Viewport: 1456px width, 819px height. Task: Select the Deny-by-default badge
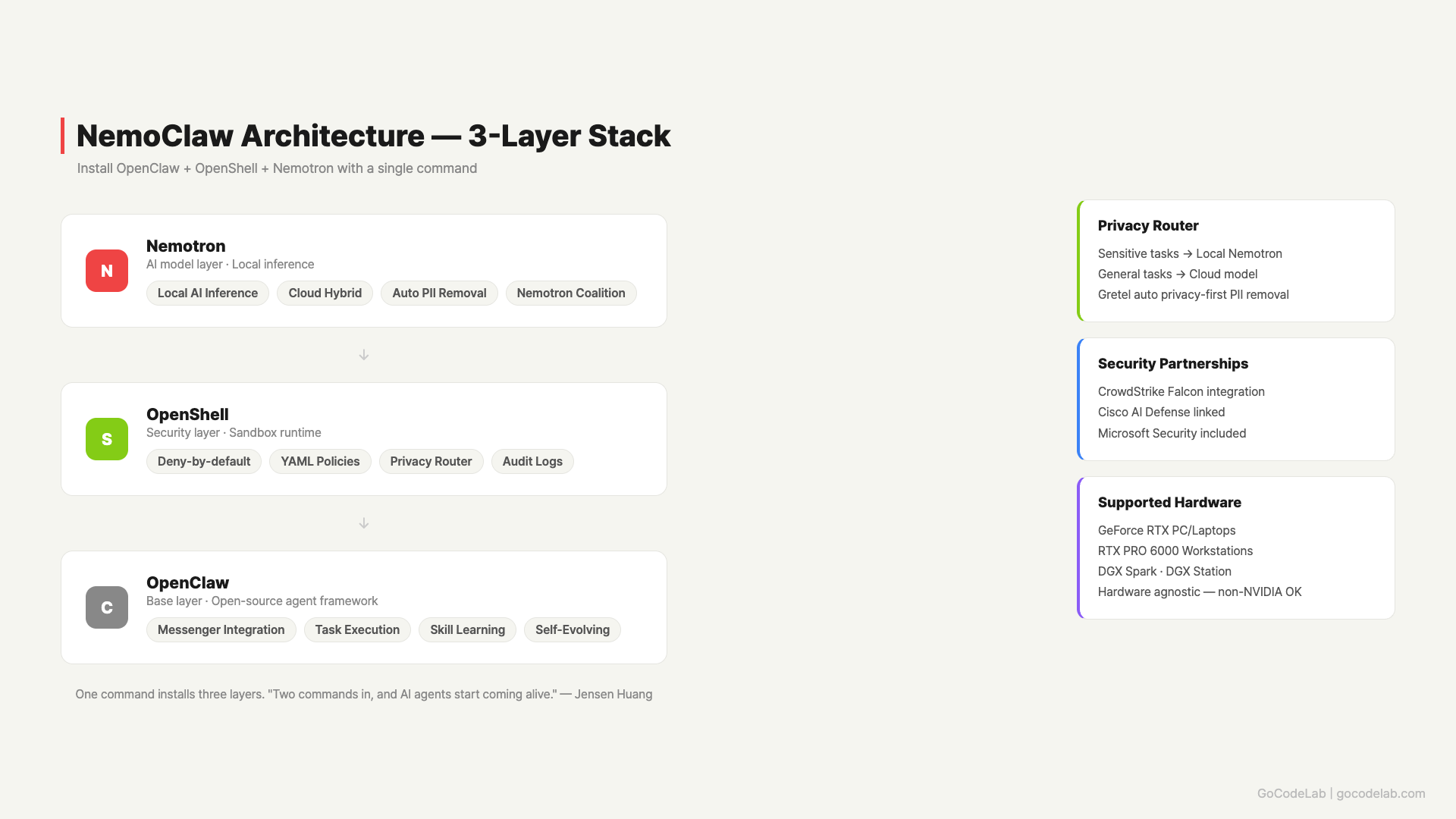[203, 461]
